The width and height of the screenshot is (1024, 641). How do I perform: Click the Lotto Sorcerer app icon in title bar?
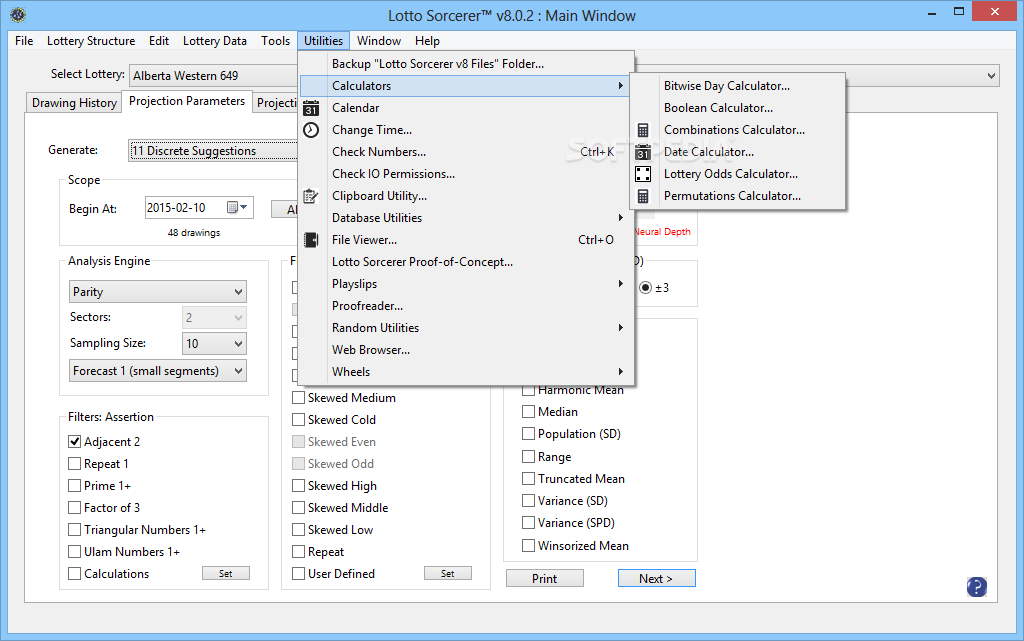click(18, 14)
